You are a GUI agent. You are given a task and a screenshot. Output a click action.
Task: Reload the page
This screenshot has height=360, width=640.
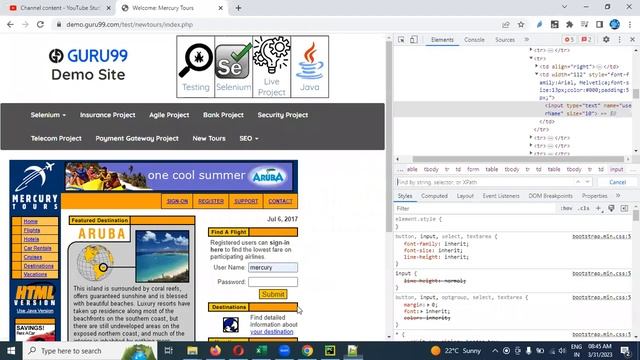click(x=40, y=24)
